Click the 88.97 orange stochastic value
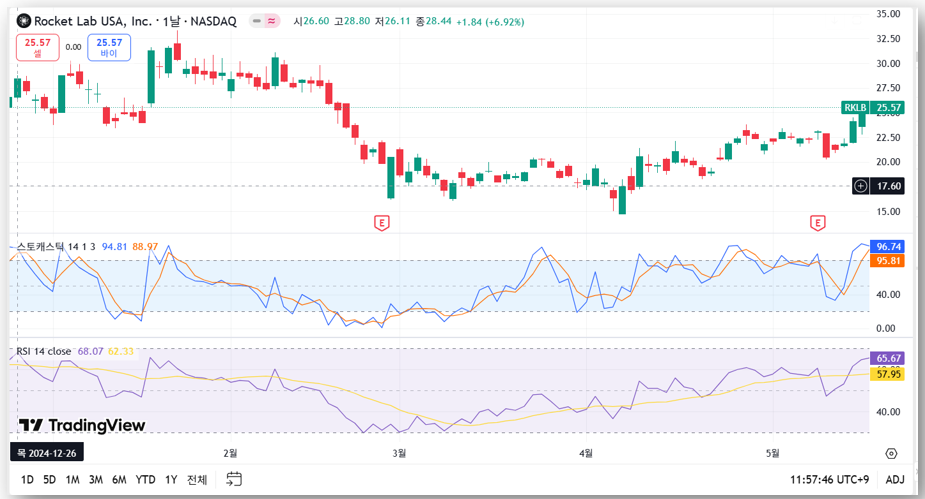 [x=145, y=247]
